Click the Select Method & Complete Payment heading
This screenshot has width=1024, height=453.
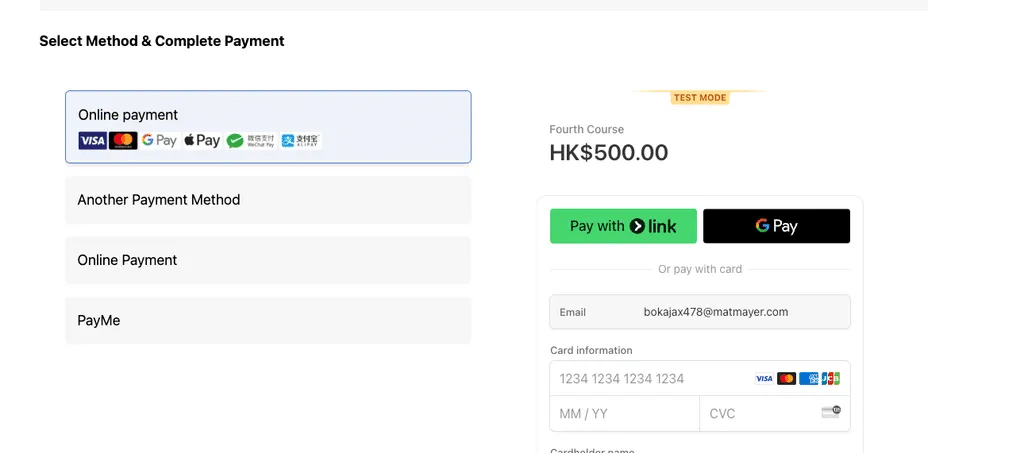(162, 41)
